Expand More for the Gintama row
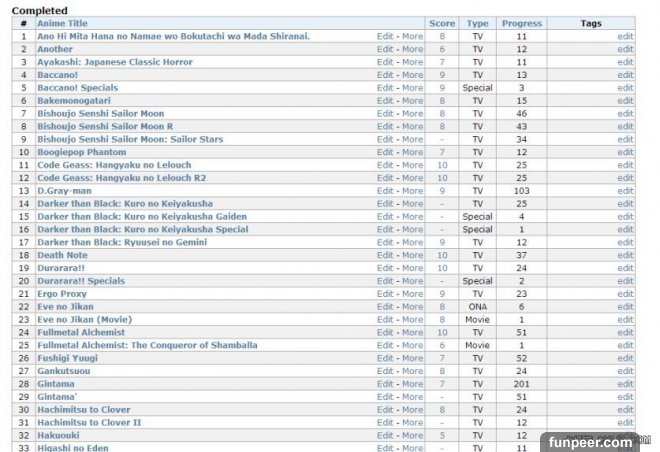Screen dimensions: 660x452 click(x=412, y=384)
